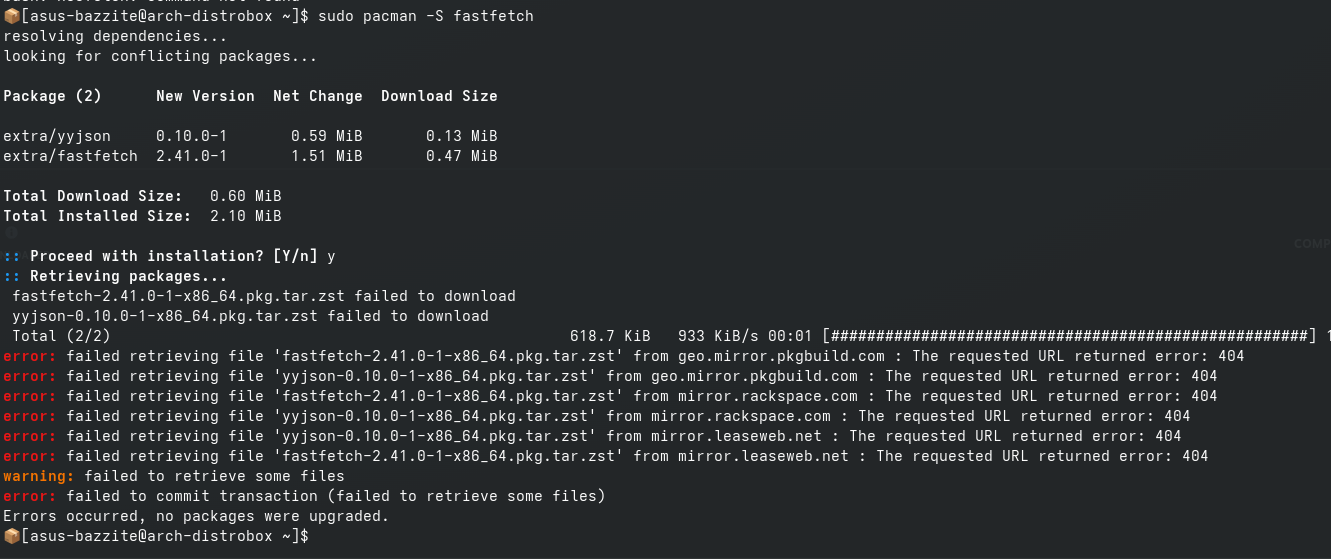Click the 'Total Installed Size:' label
This screenshot has height=559, width=1331.
97,217
